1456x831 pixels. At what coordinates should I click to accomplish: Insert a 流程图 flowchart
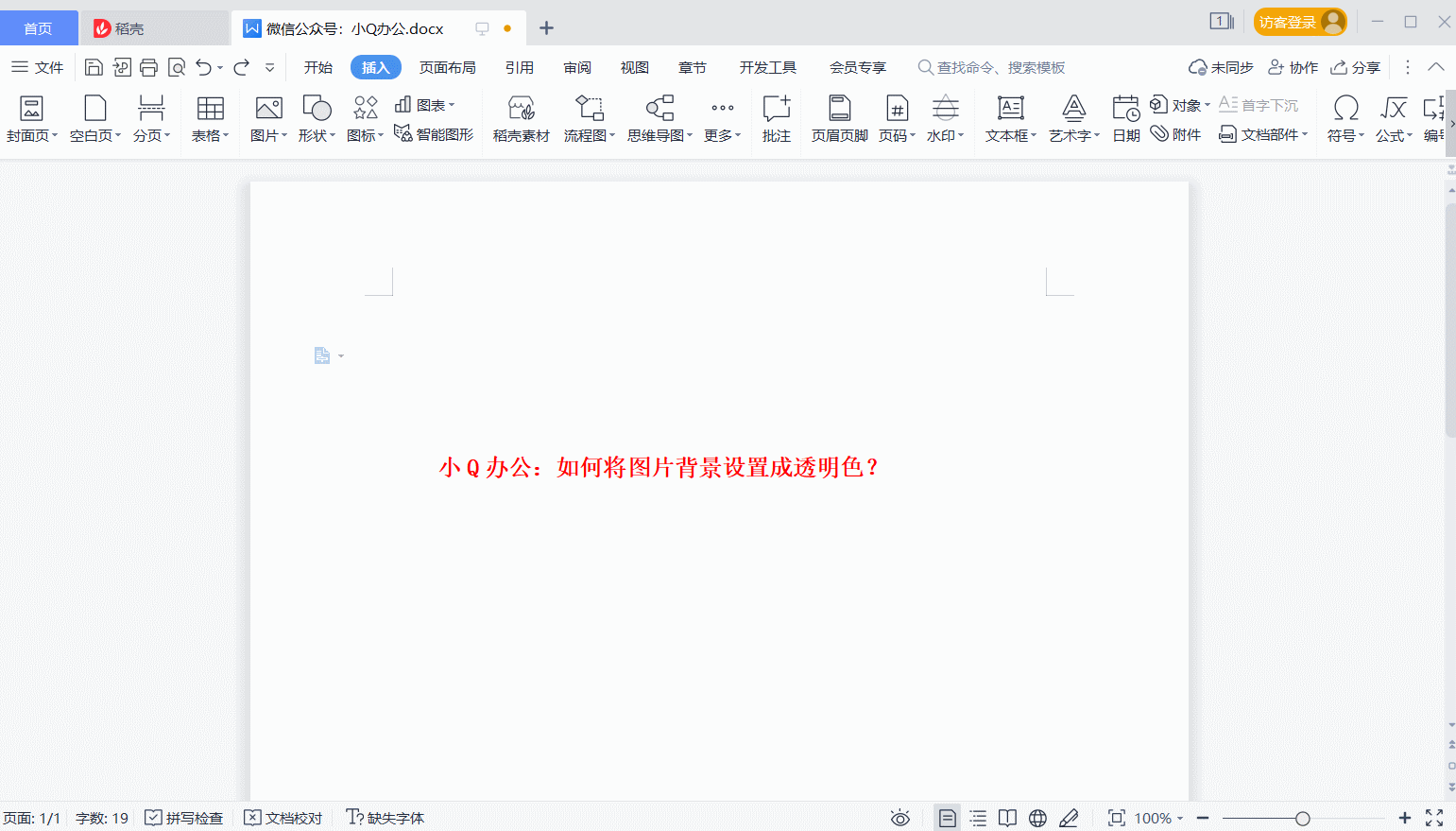pos(586,118)
